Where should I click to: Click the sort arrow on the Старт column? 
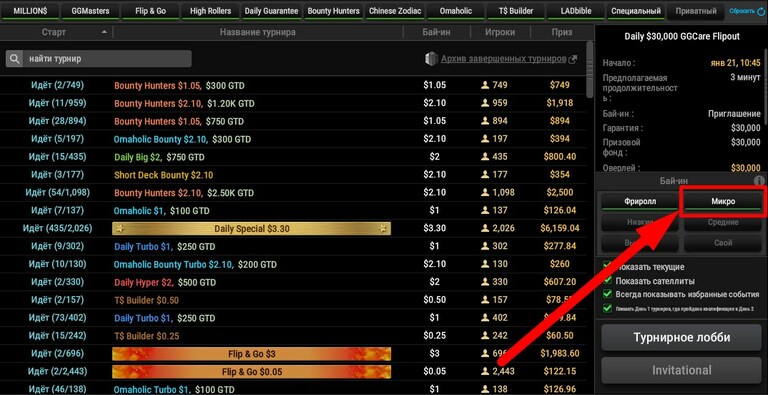(x=104, y=32)
